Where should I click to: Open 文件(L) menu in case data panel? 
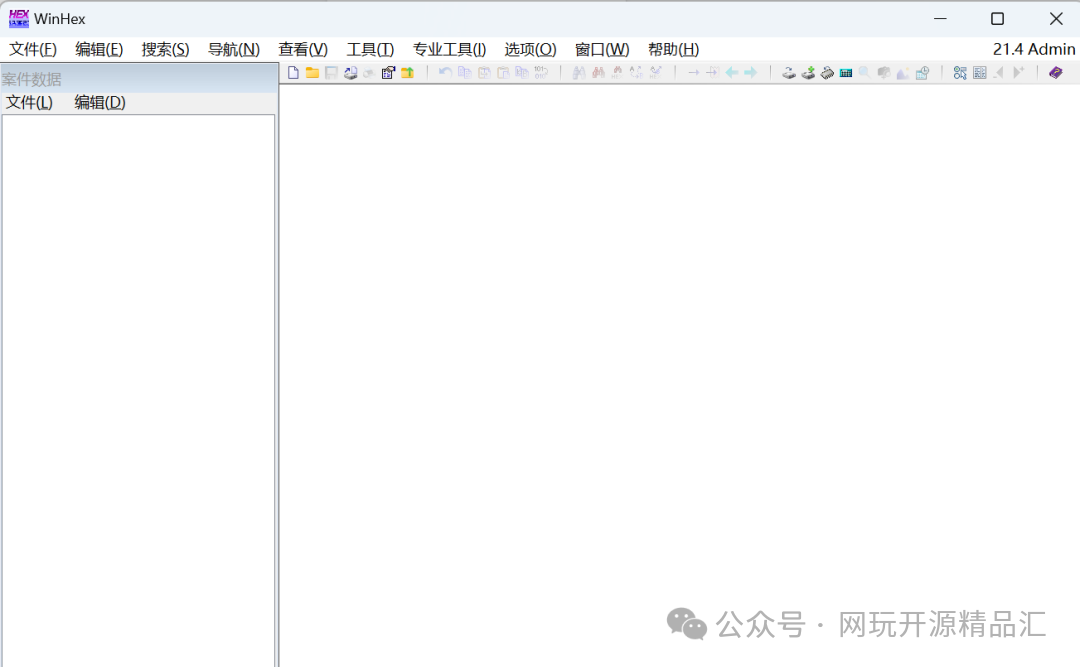coord(29,102)
